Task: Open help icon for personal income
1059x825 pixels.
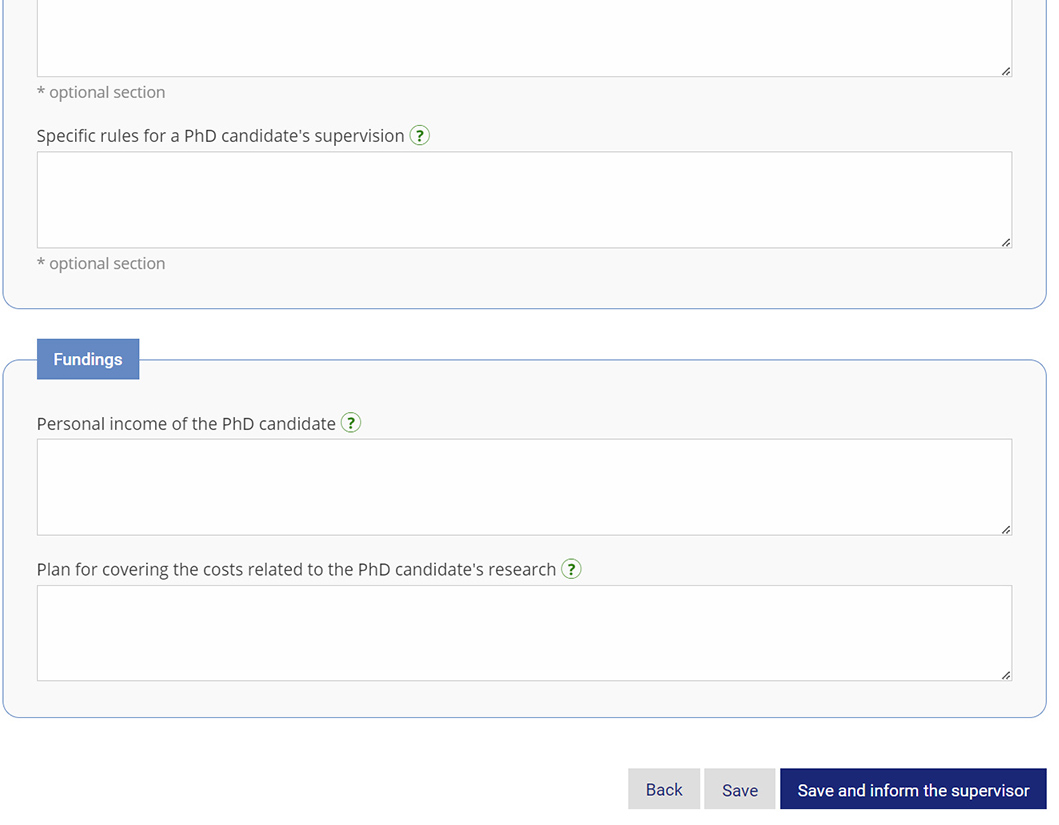Action: (351, 423)
